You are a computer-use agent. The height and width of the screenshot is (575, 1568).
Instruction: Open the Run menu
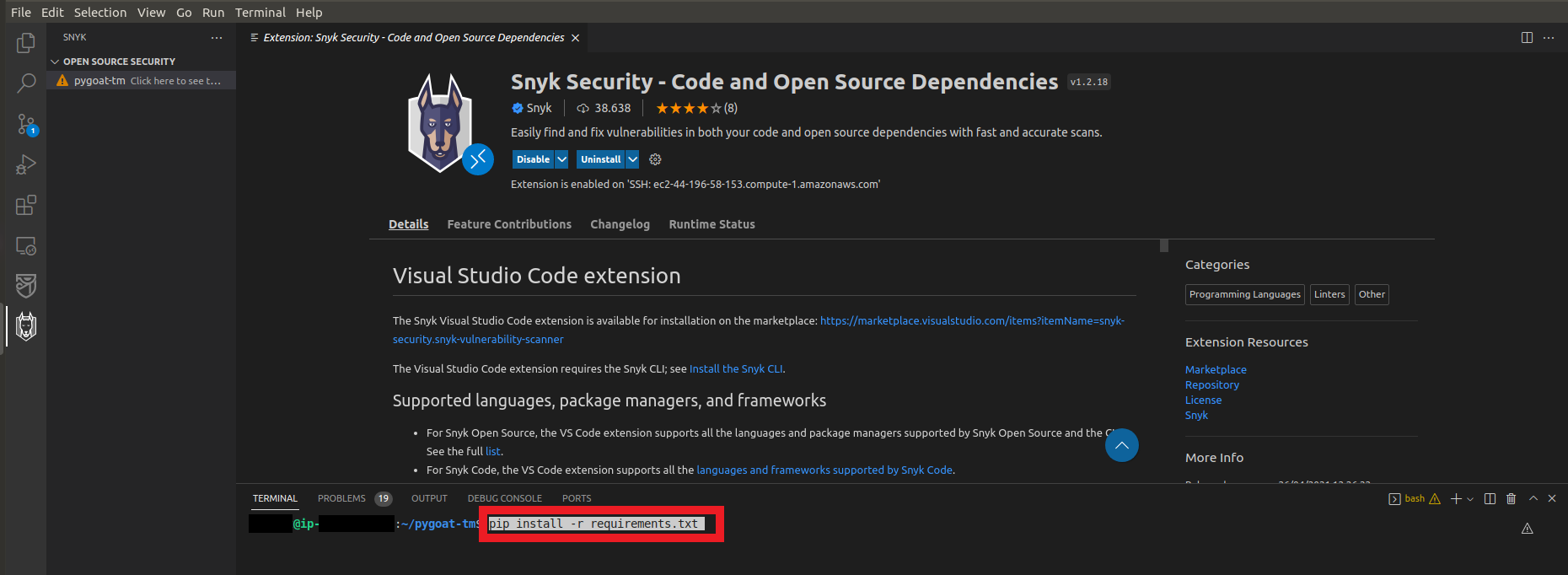(213, 12)
